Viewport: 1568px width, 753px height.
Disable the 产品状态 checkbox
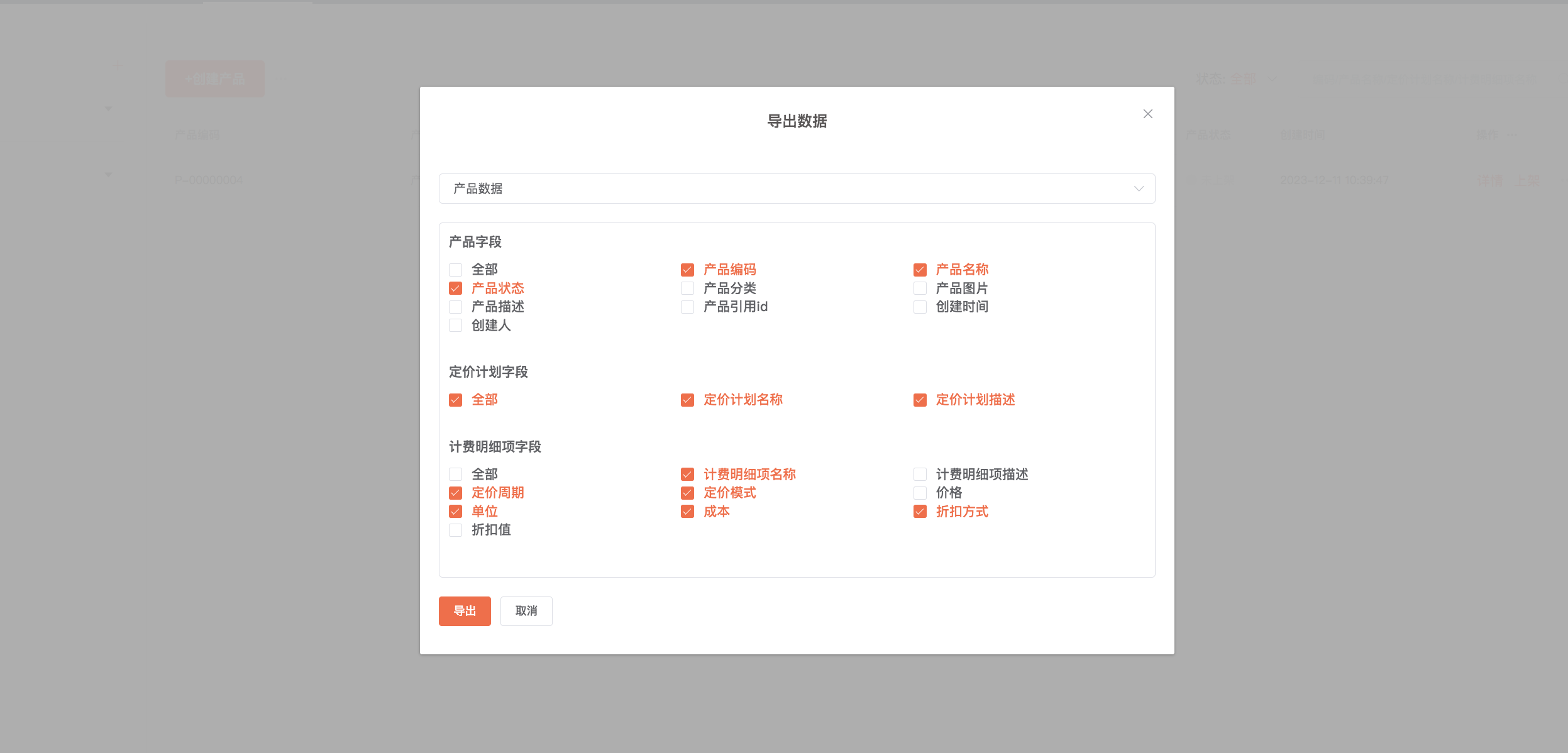click(456, 289)
